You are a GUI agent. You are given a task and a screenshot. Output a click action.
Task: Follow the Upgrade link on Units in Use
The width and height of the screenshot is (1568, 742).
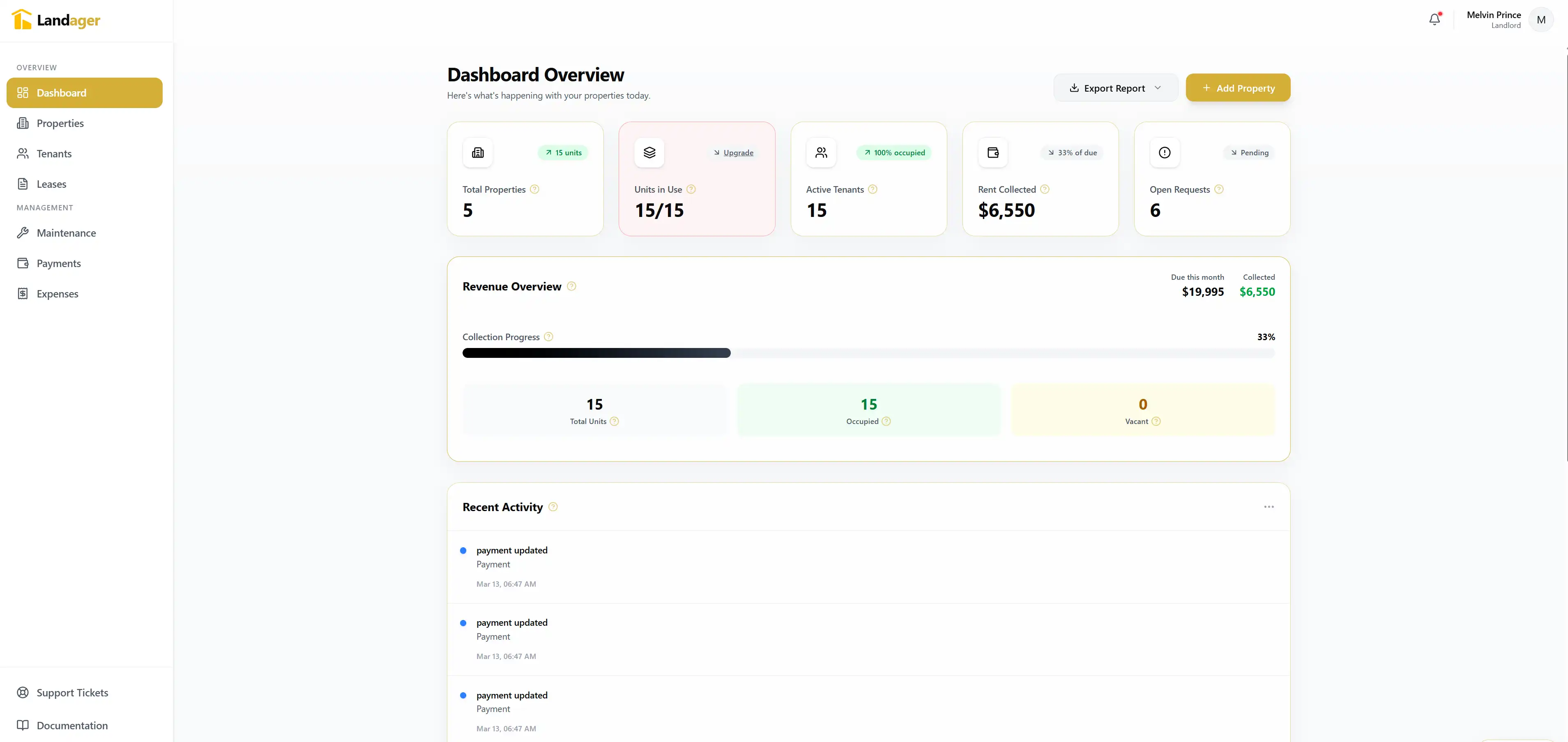click(738, 153)
